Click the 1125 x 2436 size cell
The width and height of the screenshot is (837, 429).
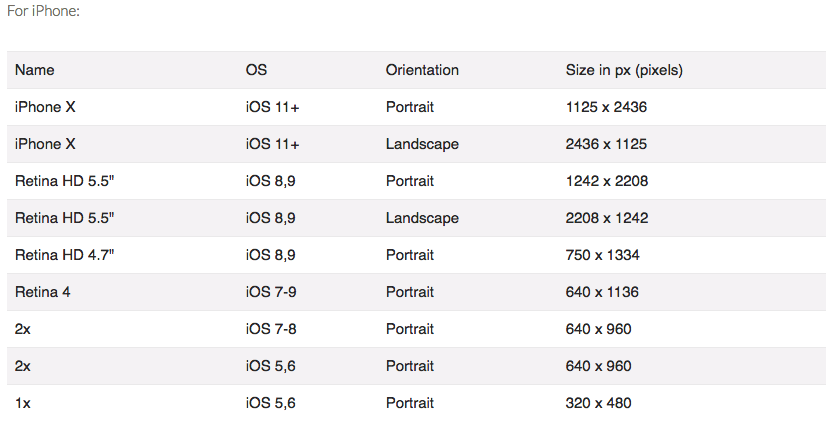[606, 107]
